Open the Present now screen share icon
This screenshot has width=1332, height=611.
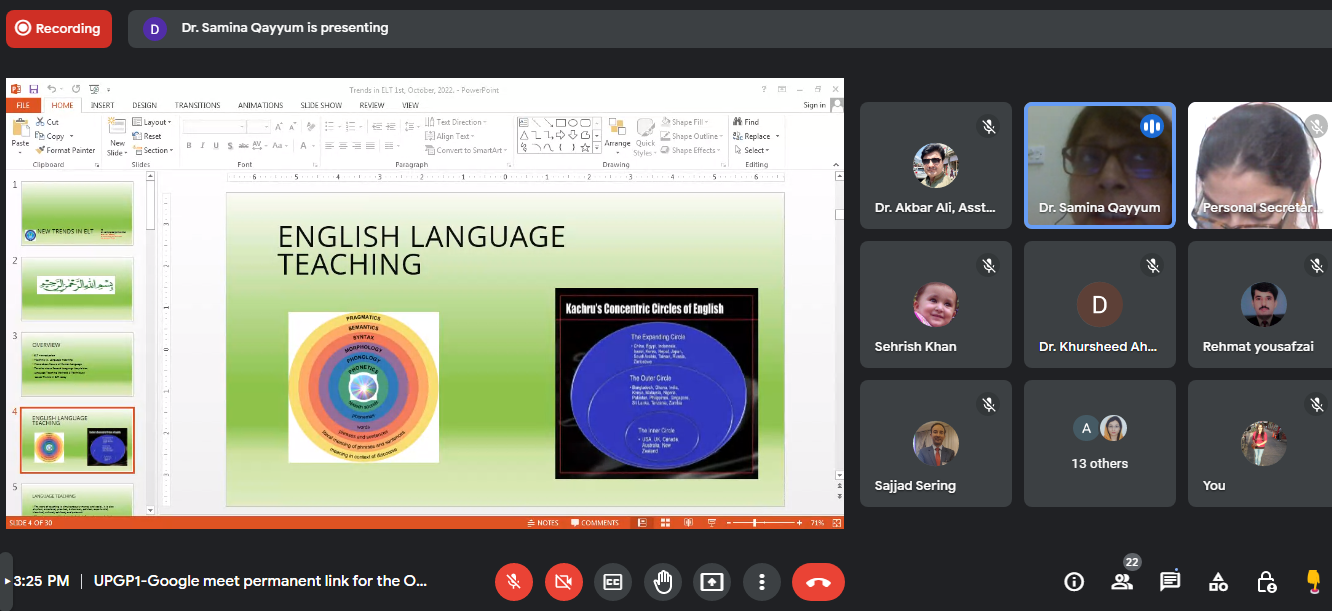tap(712, 581)
